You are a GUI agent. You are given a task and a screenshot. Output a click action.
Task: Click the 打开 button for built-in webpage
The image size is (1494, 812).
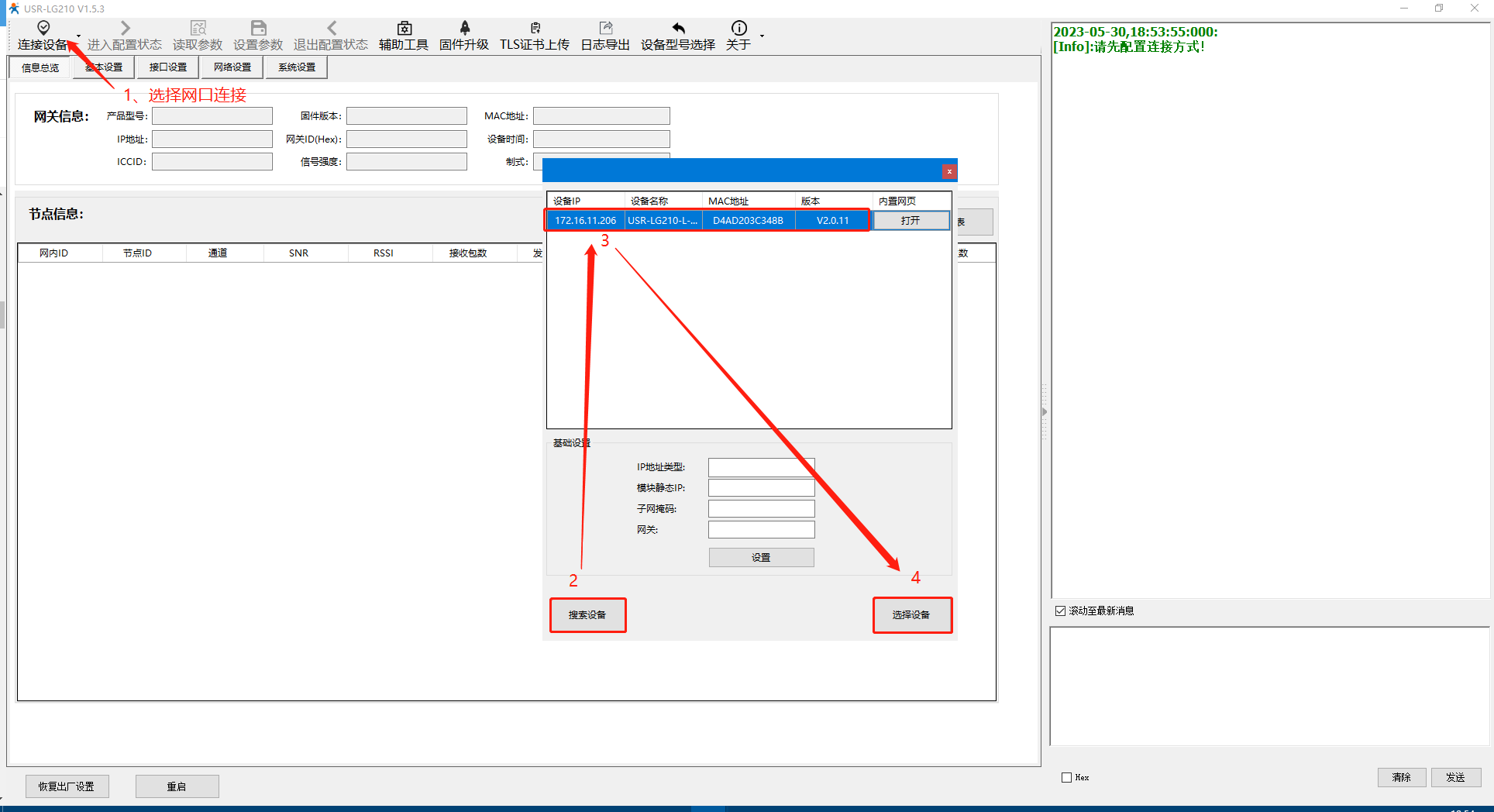911,221
